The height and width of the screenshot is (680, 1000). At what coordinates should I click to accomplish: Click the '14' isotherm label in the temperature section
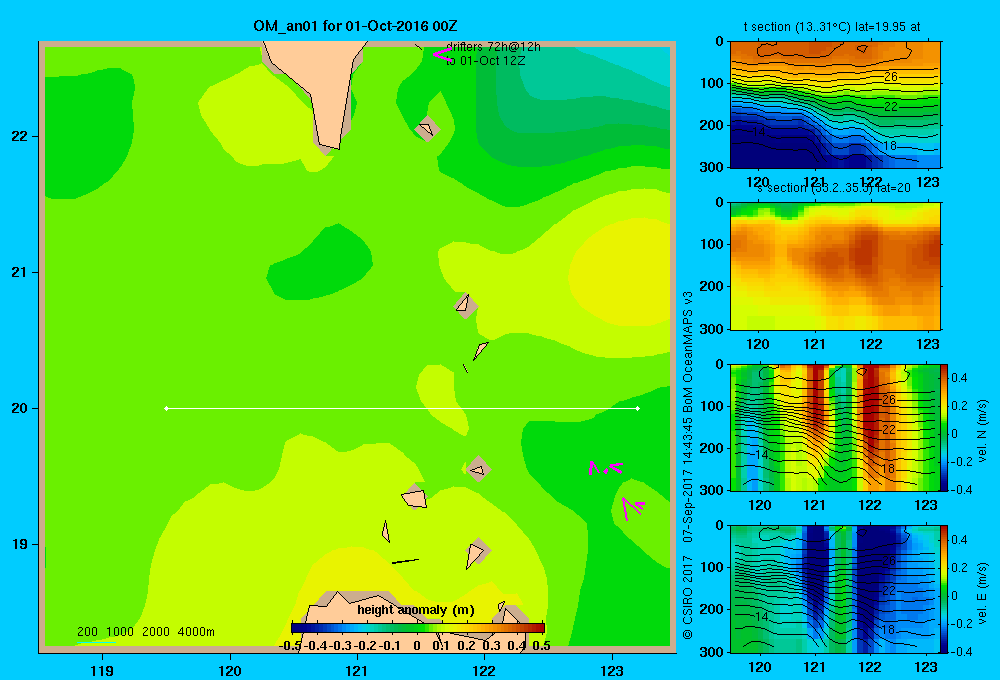pos(758,132)
